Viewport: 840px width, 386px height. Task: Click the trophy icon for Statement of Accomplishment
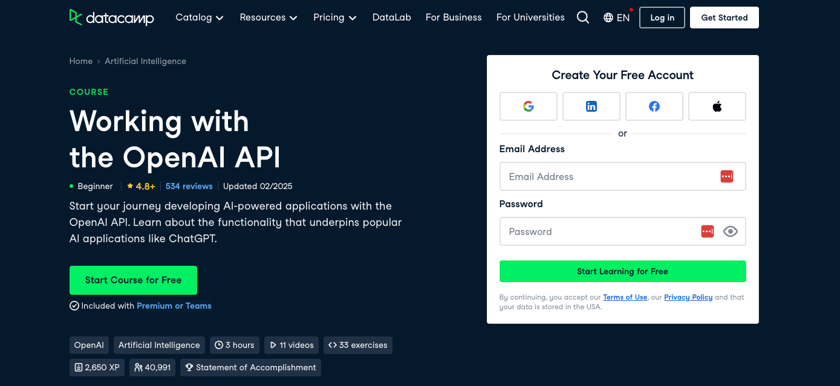point(189,368)
